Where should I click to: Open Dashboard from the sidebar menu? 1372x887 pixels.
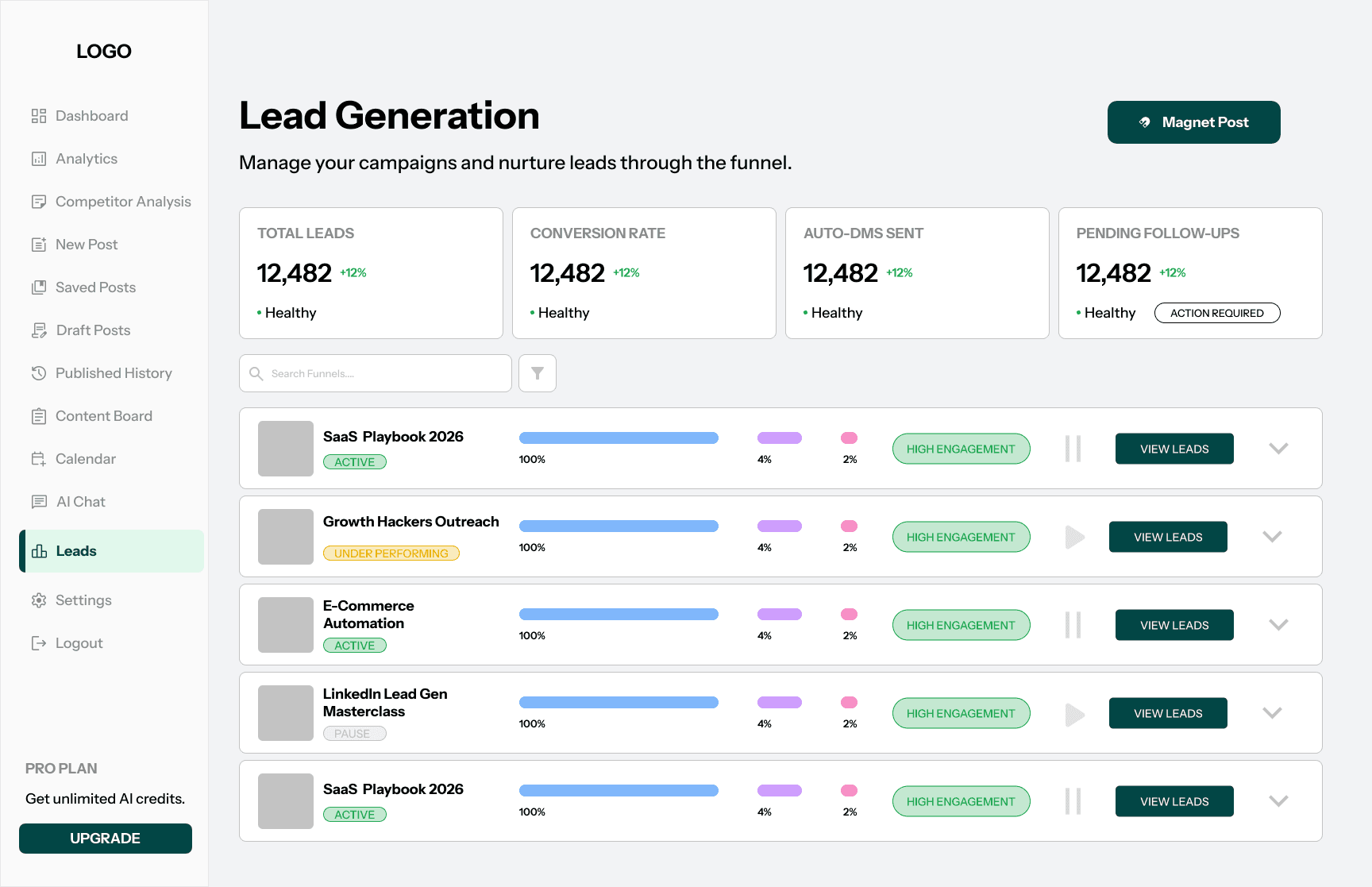pos(91,116)
